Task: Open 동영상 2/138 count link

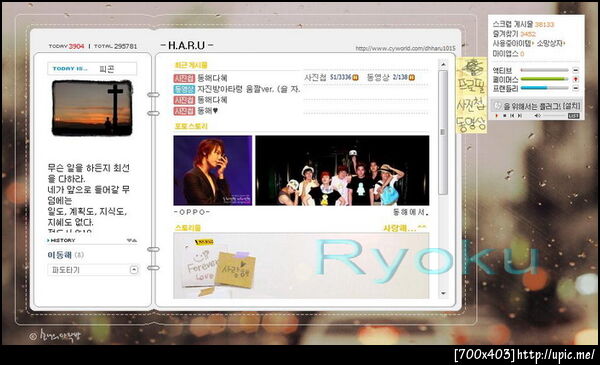Action: 387,77
